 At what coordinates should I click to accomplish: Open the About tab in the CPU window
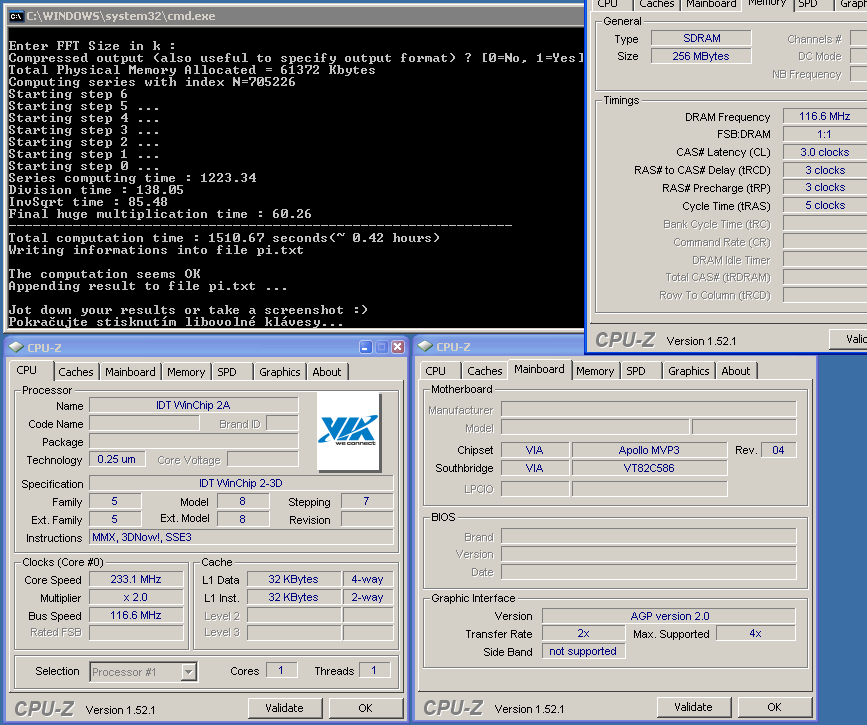tap(326, 372)
